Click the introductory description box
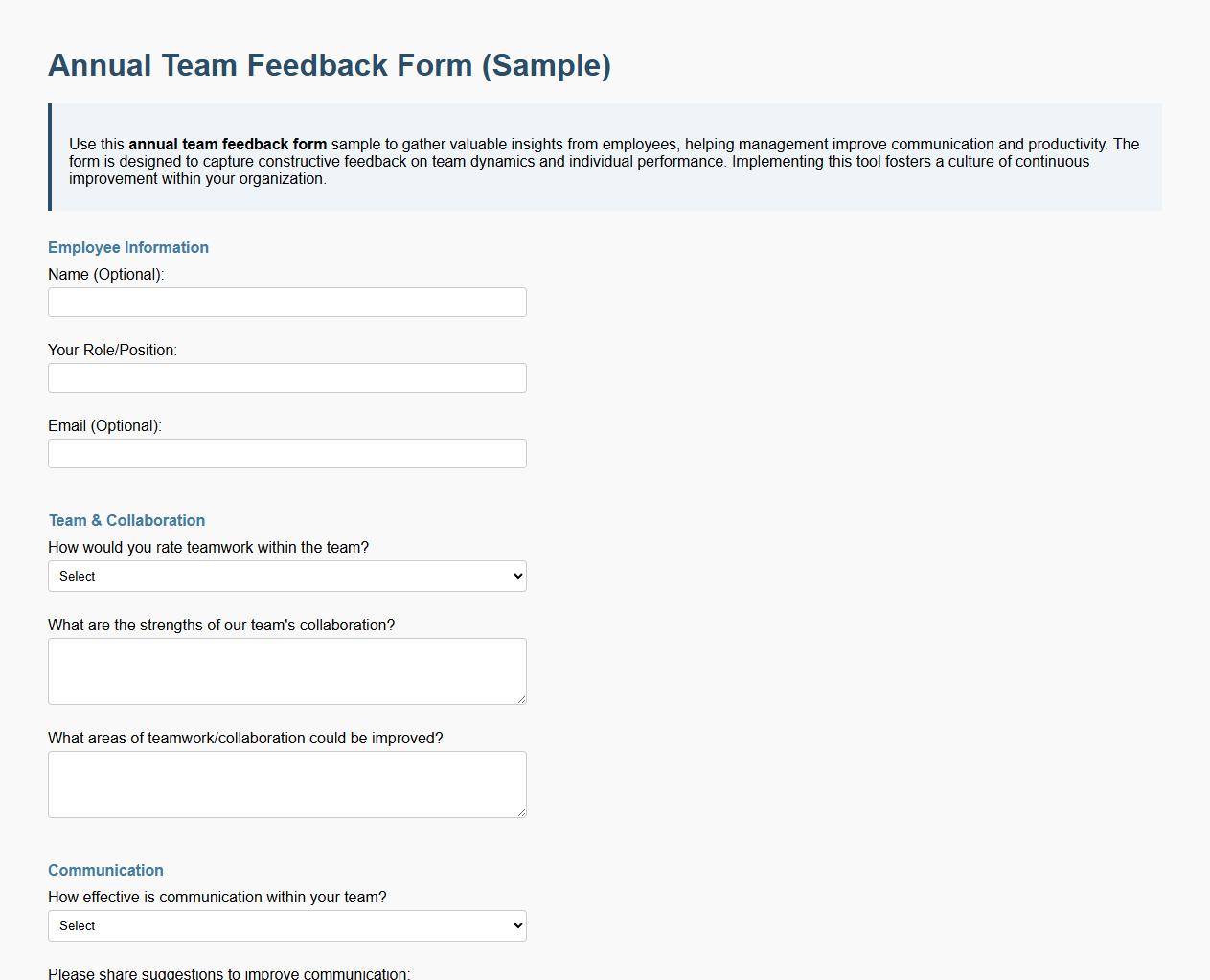The image size is (1210, 980). [604, 156]
